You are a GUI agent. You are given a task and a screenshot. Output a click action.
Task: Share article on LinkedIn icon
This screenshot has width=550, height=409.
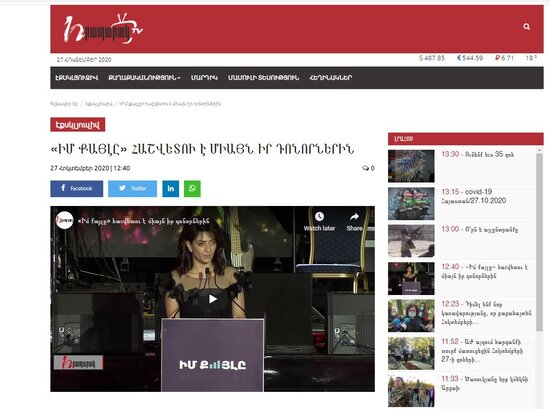pyautogui.click(x=170, y=189)
